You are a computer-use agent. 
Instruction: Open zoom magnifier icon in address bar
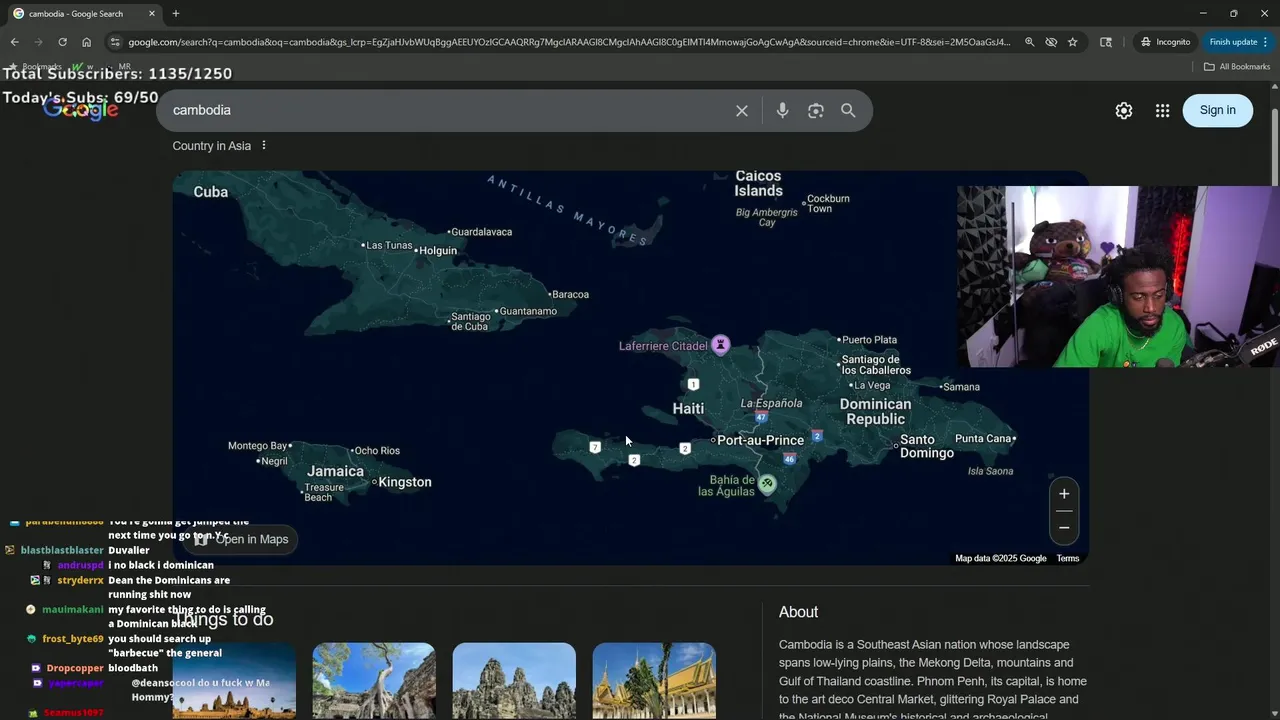tap(1029, 42)
